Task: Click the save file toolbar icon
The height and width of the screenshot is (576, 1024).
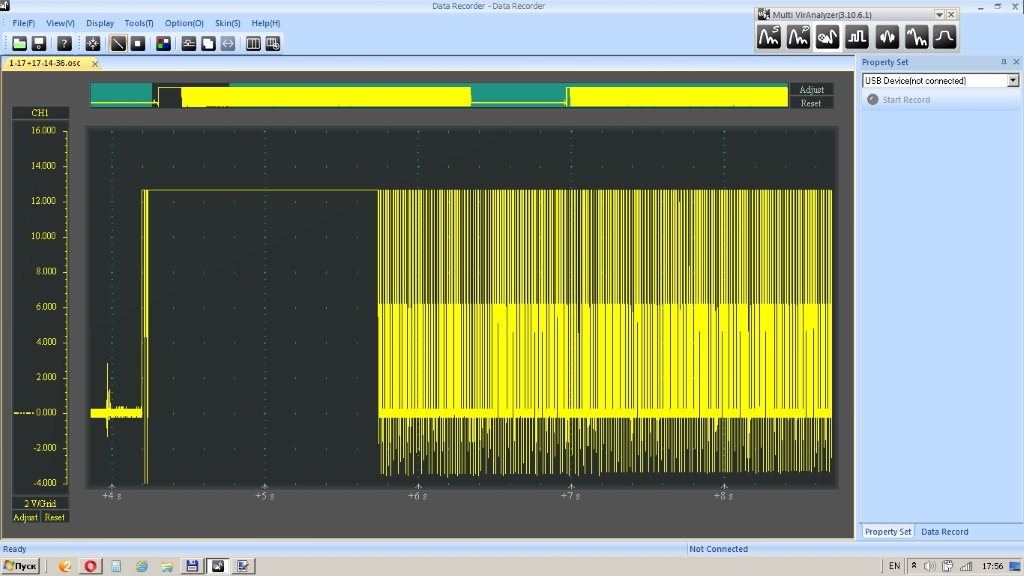Action: coord(39,43)
